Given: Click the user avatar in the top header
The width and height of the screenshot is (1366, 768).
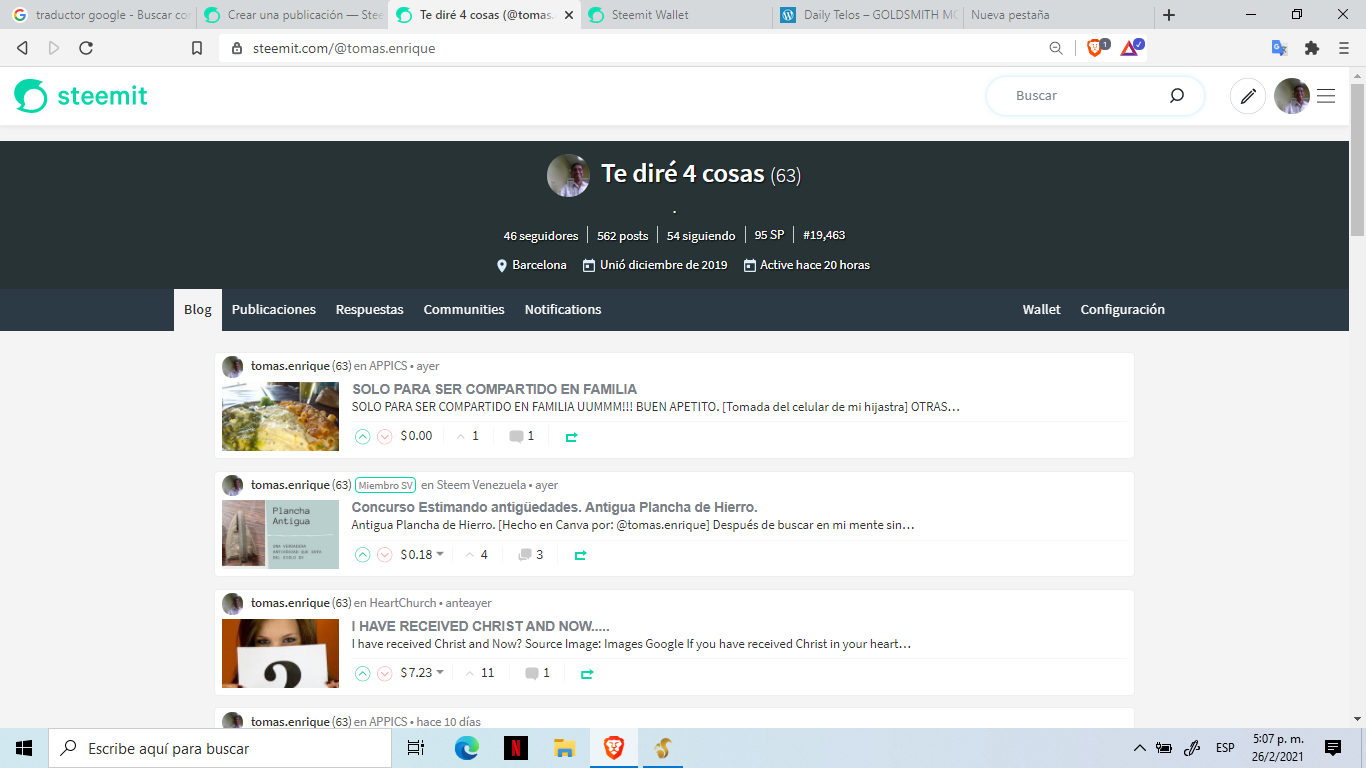Looking at the screenshot, I should tap(1292, 96).
